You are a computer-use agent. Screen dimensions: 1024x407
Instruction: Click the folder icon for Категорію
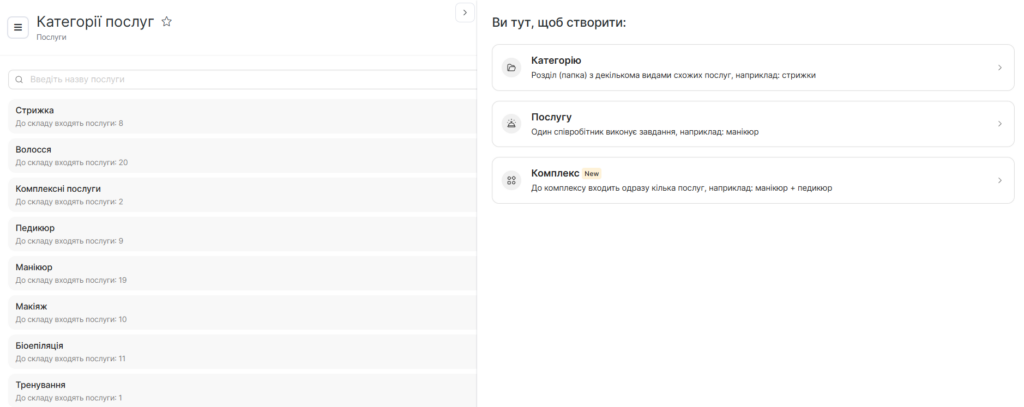[511, 68]
